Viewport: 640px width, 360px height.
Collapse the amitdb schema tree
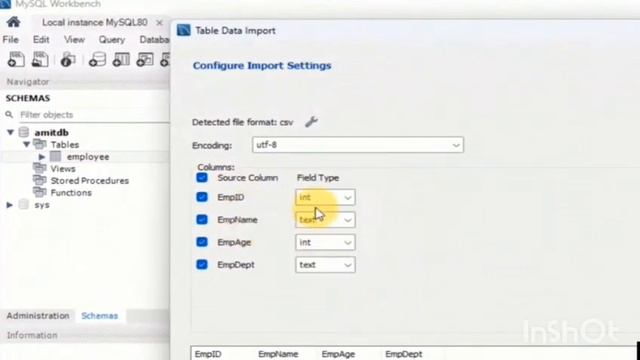point(11,132)
